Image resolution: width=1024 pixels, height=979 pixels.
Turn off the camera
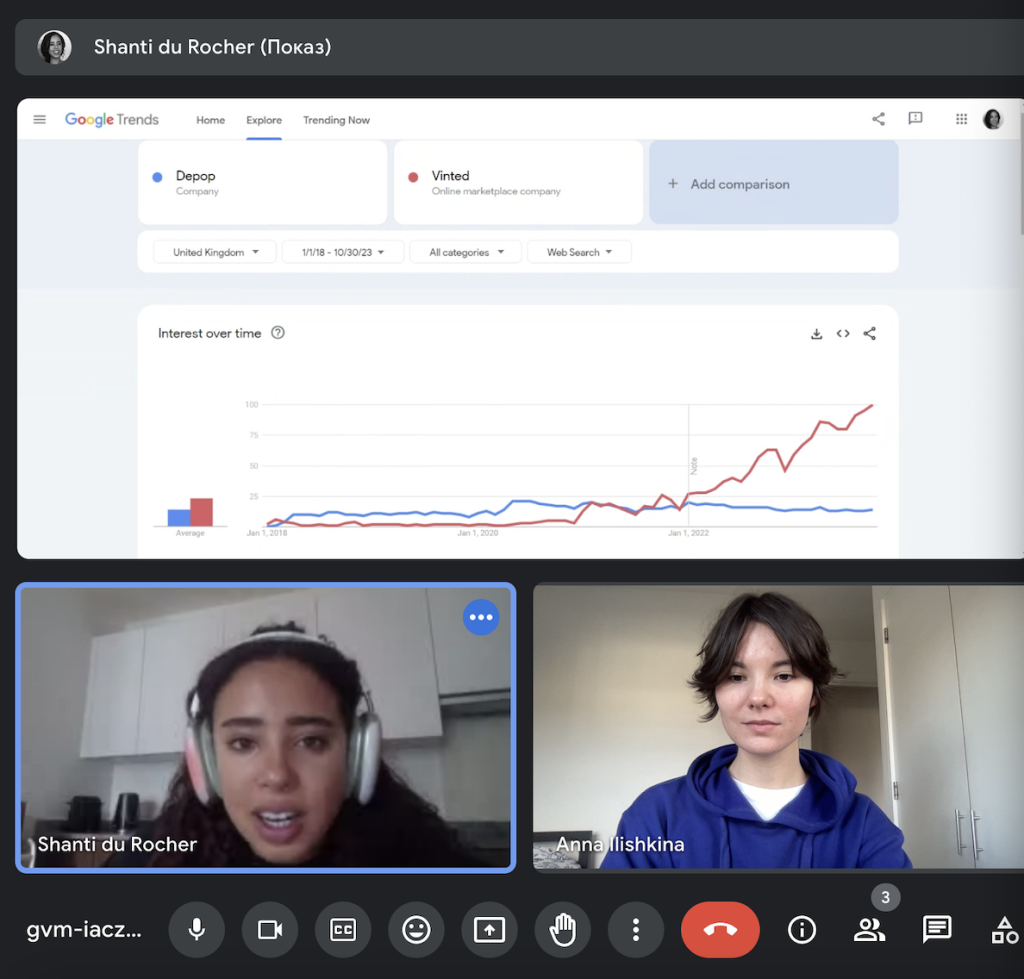point(270,929)
